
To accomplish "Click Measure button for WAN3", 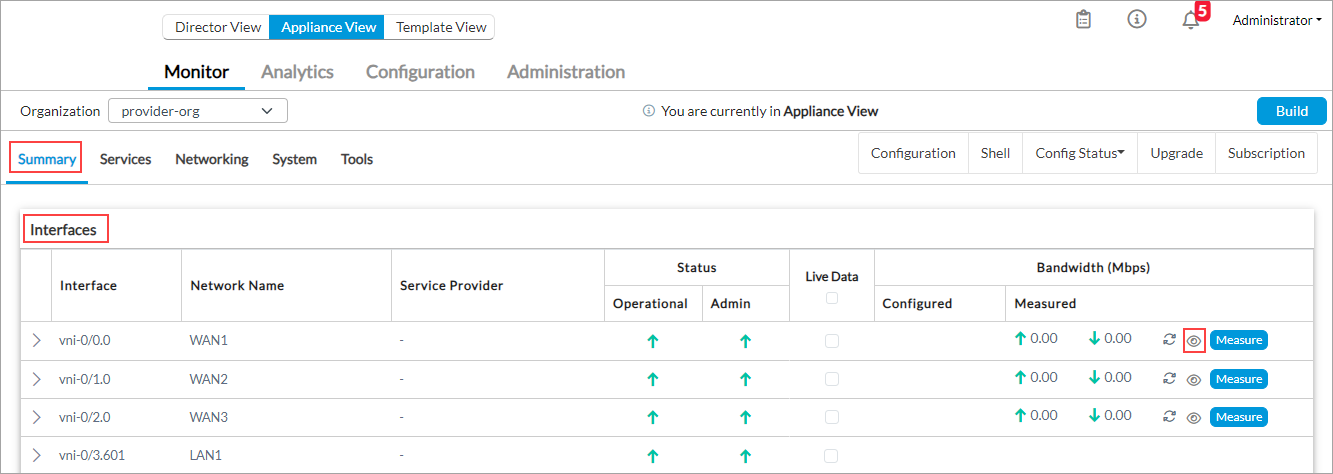I will (x=1238, y=417).
